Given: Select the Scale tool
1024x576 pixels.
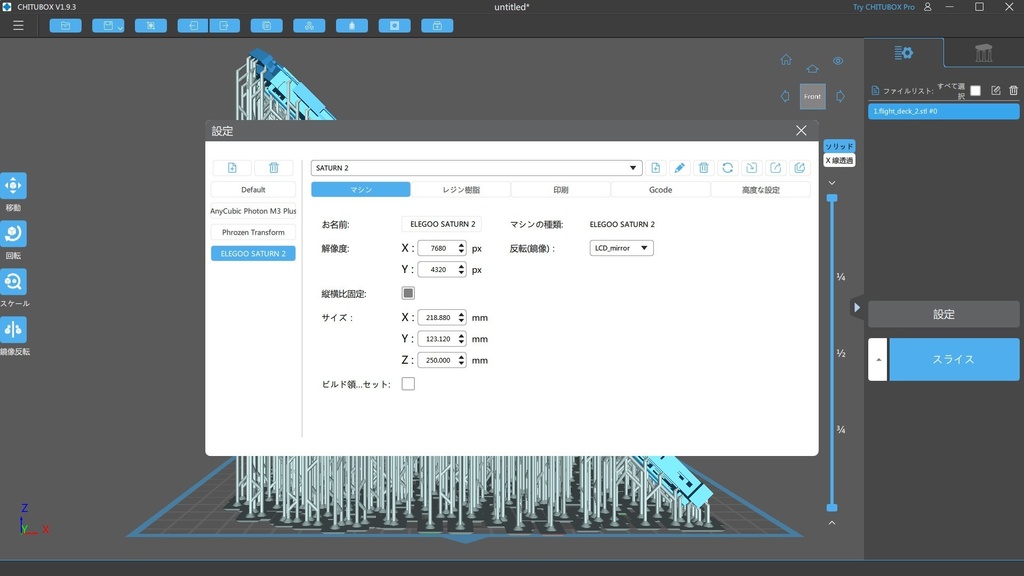Looking at the screenshot, I should pos(13,281).
